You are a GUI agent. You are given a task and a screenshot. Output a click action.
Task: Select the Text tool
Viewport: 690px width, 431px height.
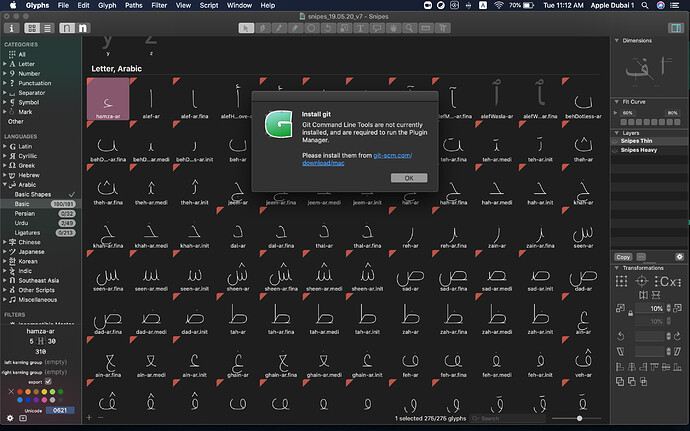coord(360,28)
